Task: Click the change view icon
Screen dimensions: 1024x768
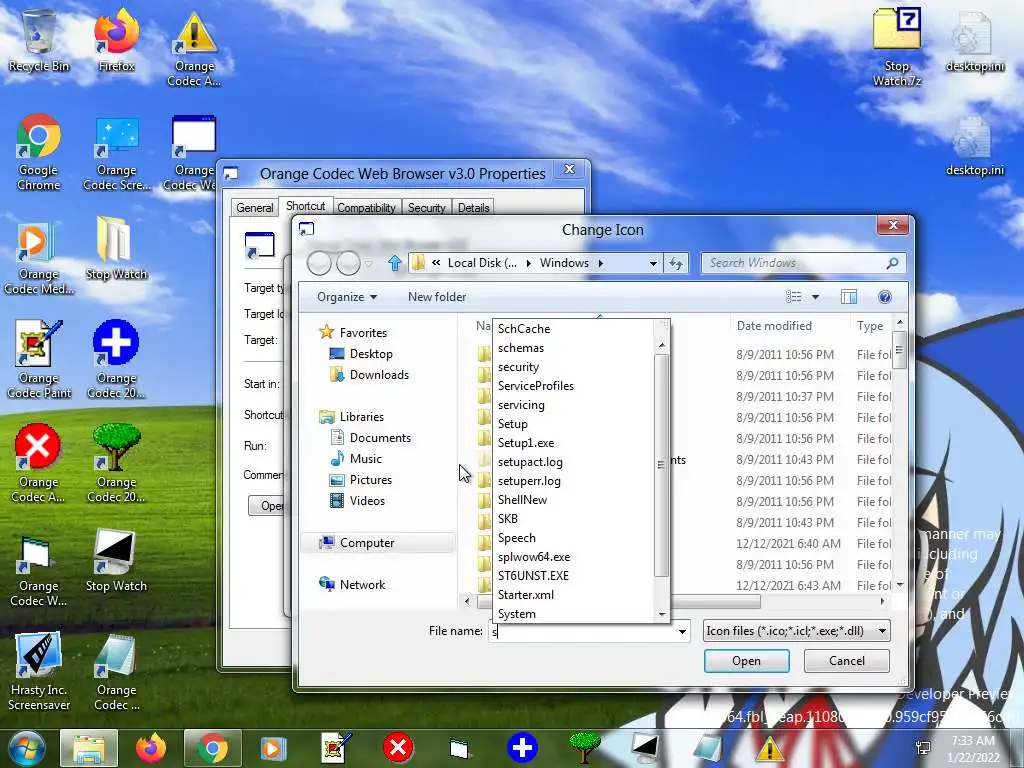Action: [x=793, y=297]
